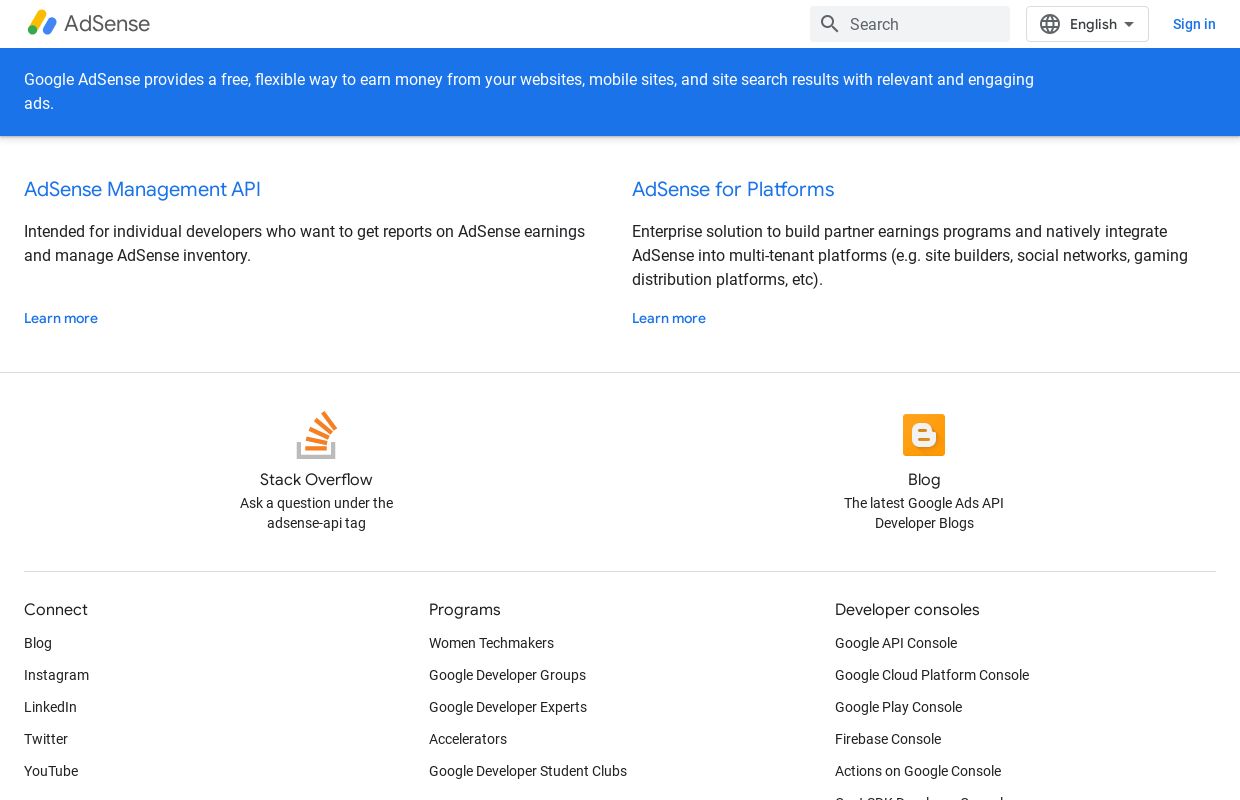Click the Sign in link

(x=1194, y=24)
